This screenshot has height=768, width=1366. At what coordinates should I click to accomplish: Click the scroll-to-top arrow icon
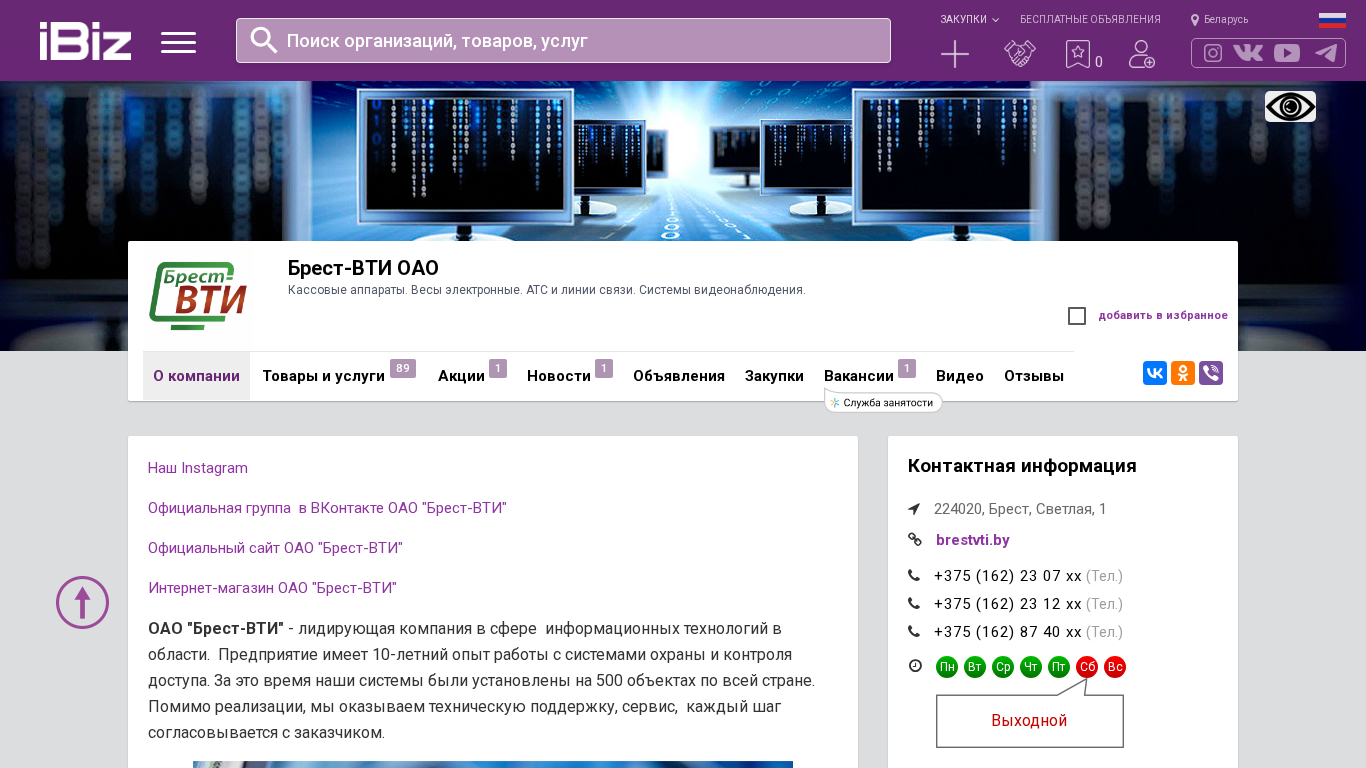click(x=82, y=602)
